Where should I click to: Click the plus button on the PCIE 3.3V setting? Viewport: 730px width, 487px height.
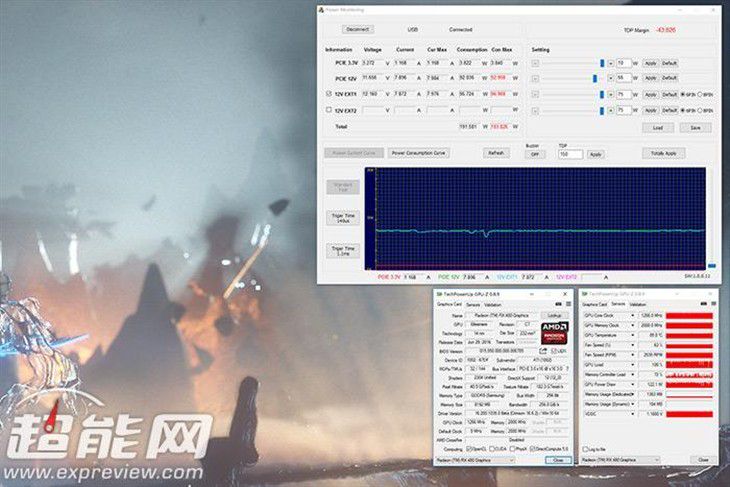(x=611, y=63)
